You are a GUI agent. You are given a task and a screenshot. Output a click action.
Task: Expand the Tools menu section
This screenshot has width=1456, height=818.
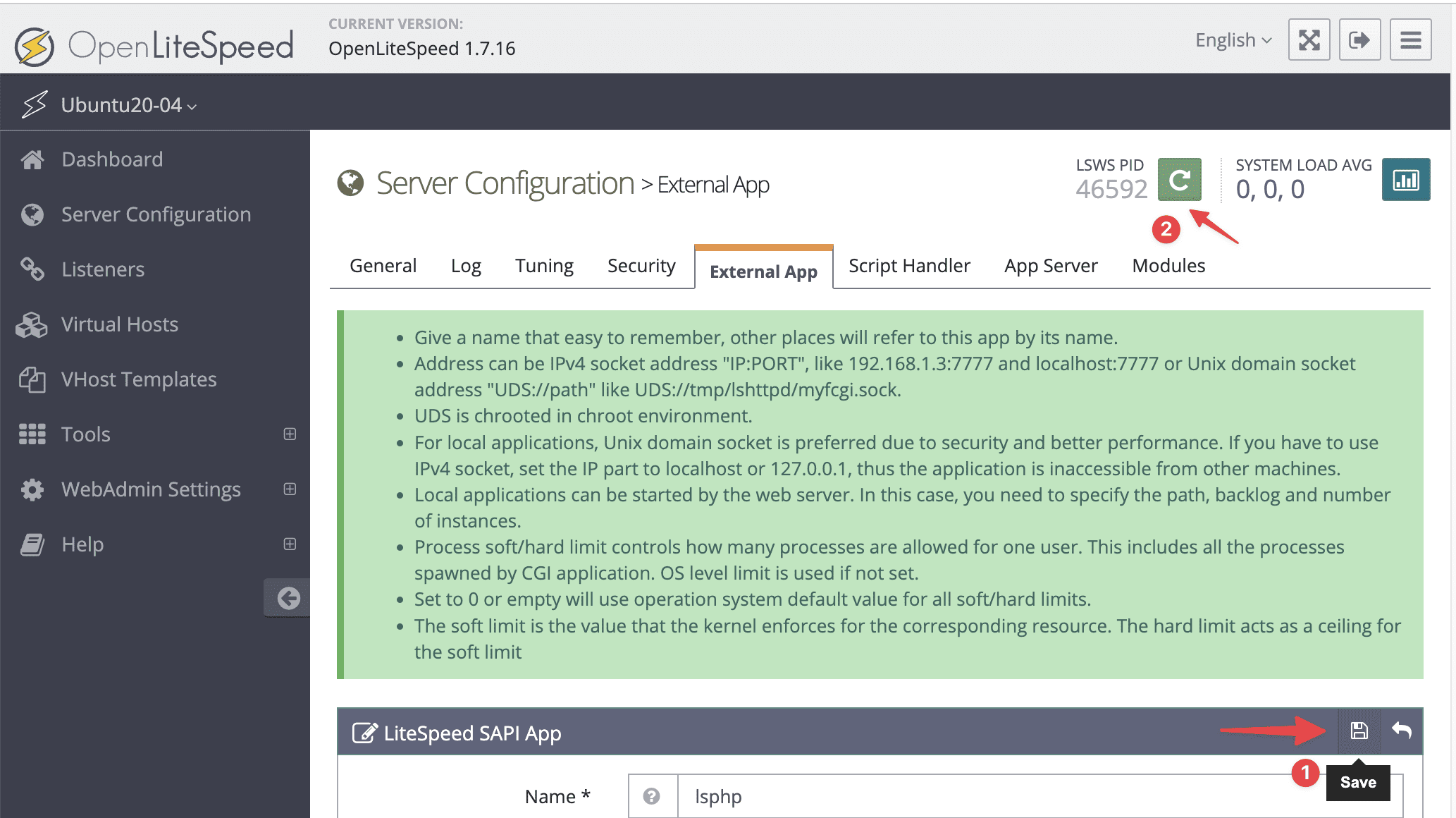(290, 434)
